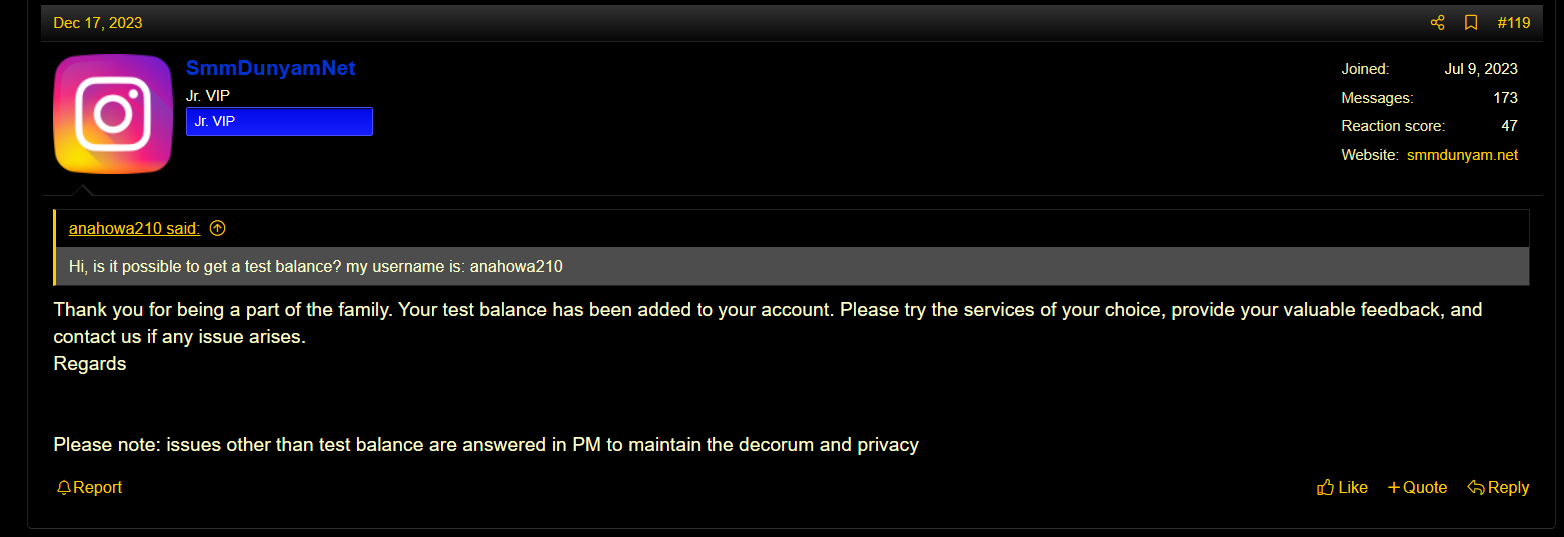Image resolution: width=1564 pixels, height=537 pixels.
Task: Open the SmmDunyamNet Instagram avatar
Action: [x=113, y=114]
